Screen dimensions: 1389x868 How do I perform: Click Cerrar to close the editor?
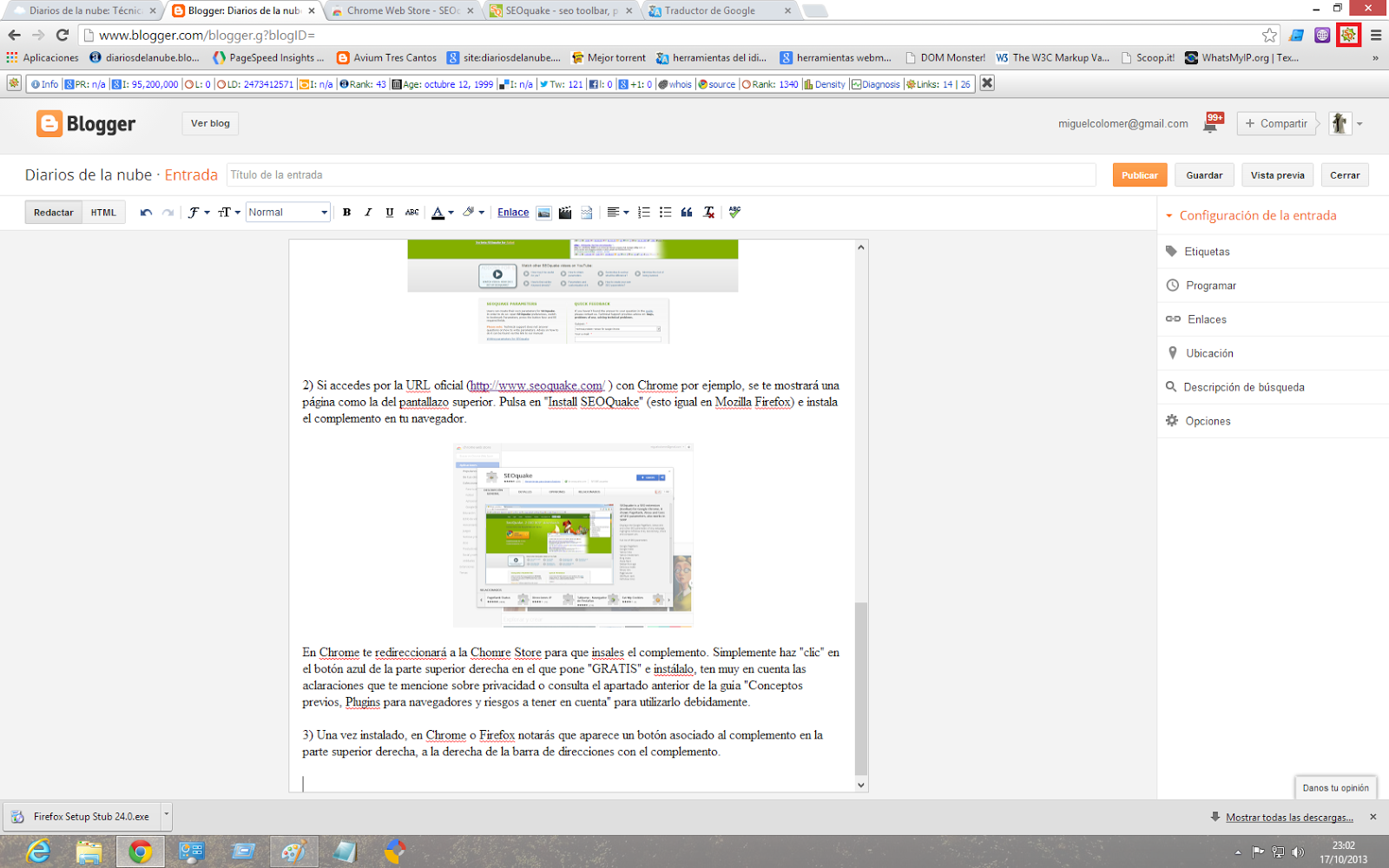[x=1345, y=175]
